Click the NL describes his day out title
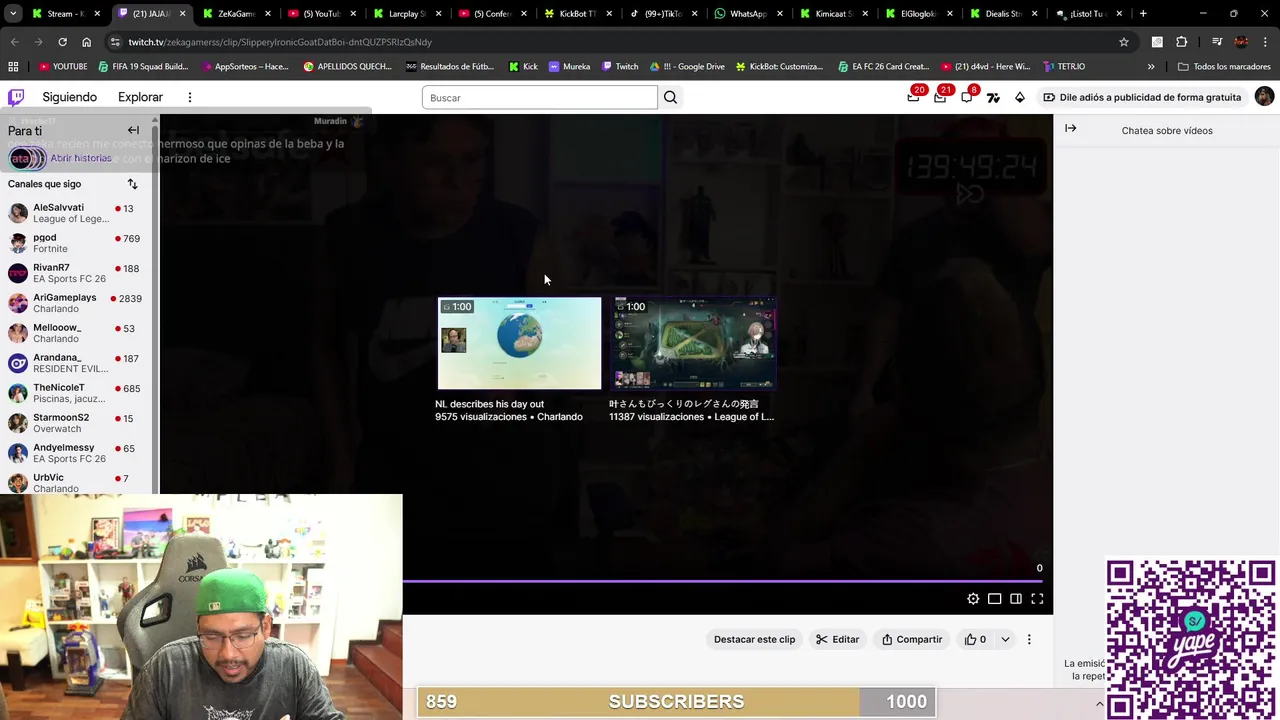The height and width of the screenshot is (720, 1280). pyautogui.click(x=489, y=404)
